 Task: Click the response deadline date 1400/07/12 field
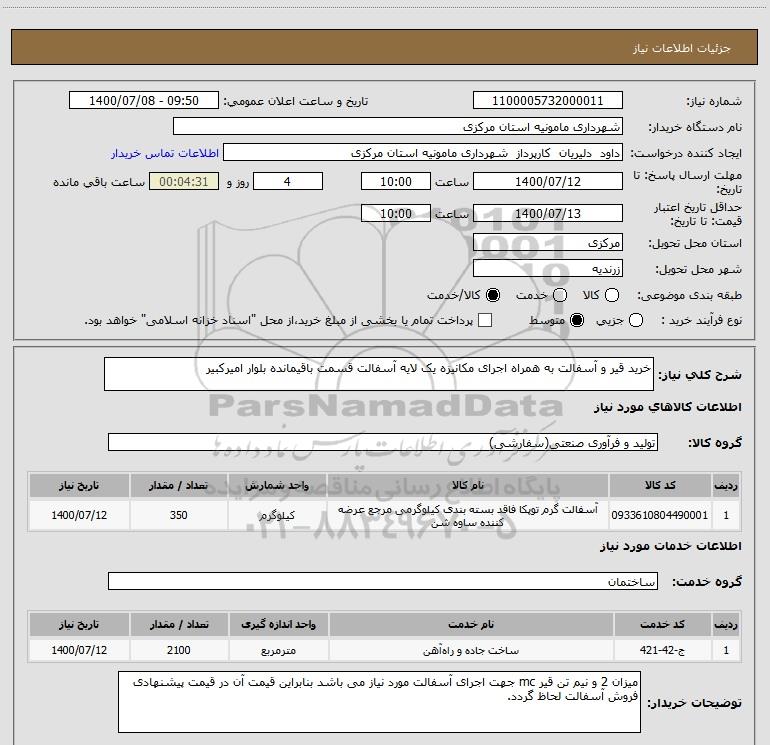click(x=548, y=182)
